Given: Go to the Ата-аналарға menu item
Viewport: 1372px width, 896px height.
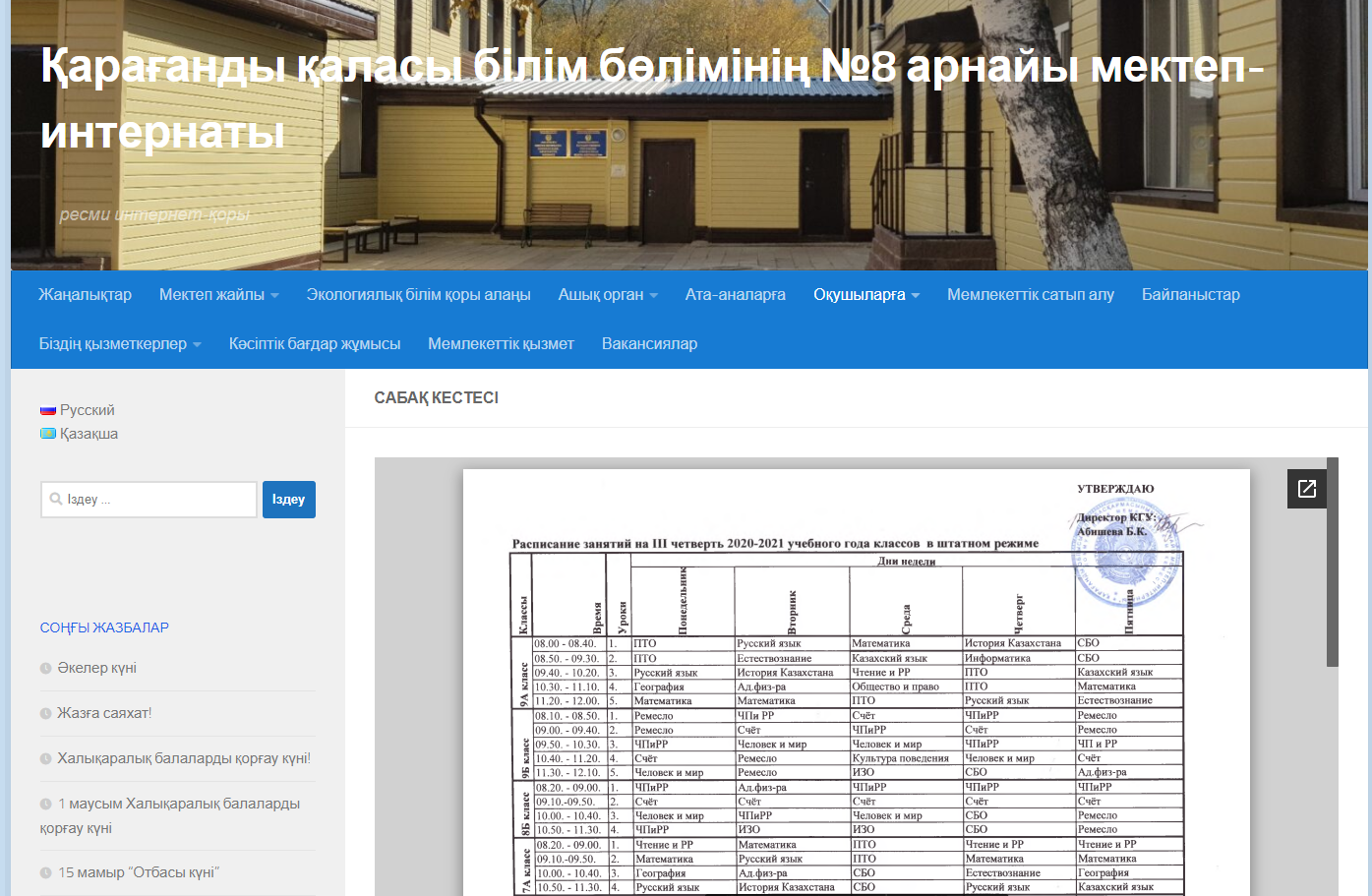Looking at the screenshot, I should click(x=736, y=294).
